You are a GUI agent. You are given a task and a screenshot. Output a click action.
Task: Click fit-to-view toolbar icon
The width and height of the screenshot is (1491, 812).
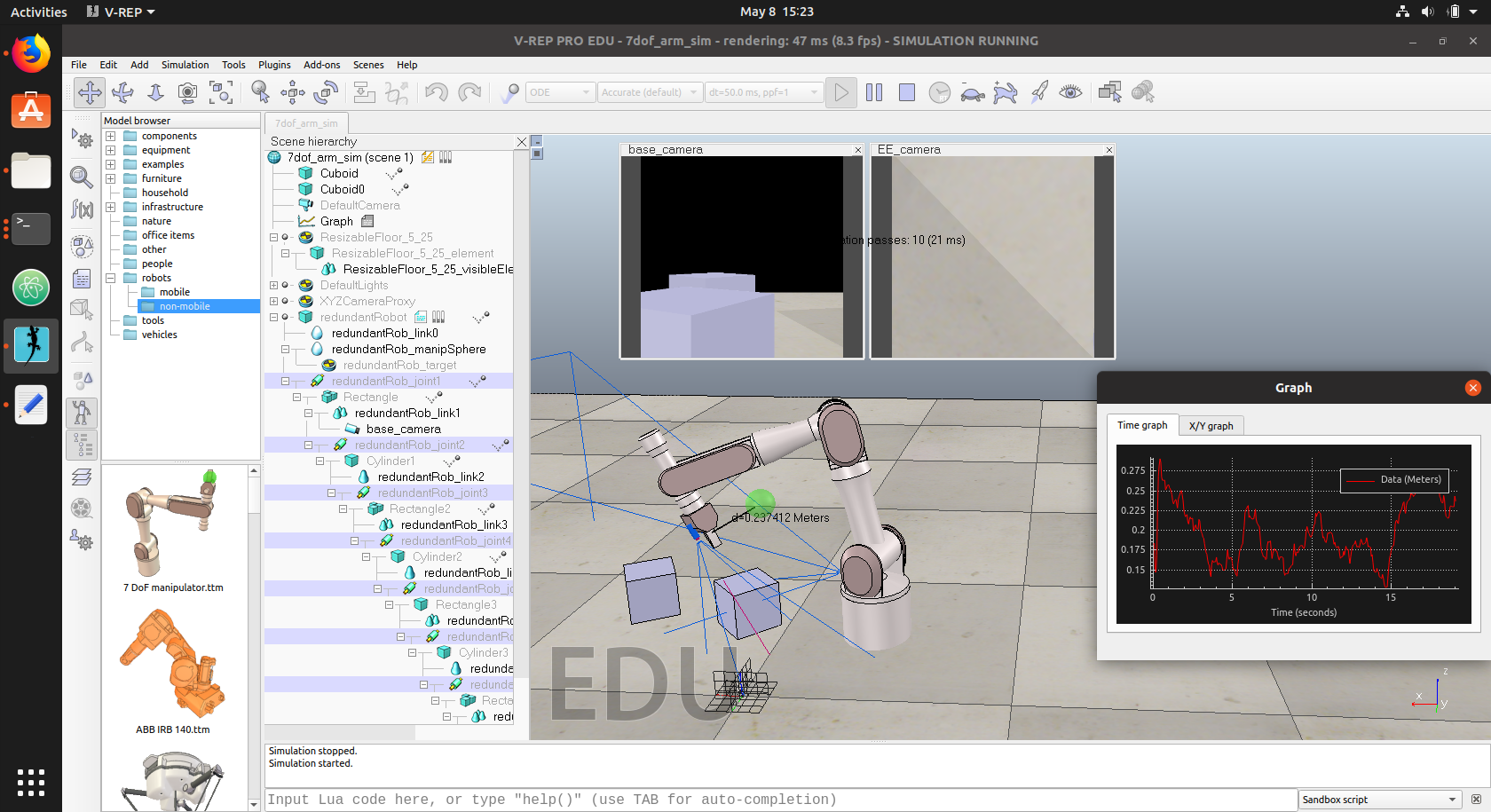[x=221, y=92]
